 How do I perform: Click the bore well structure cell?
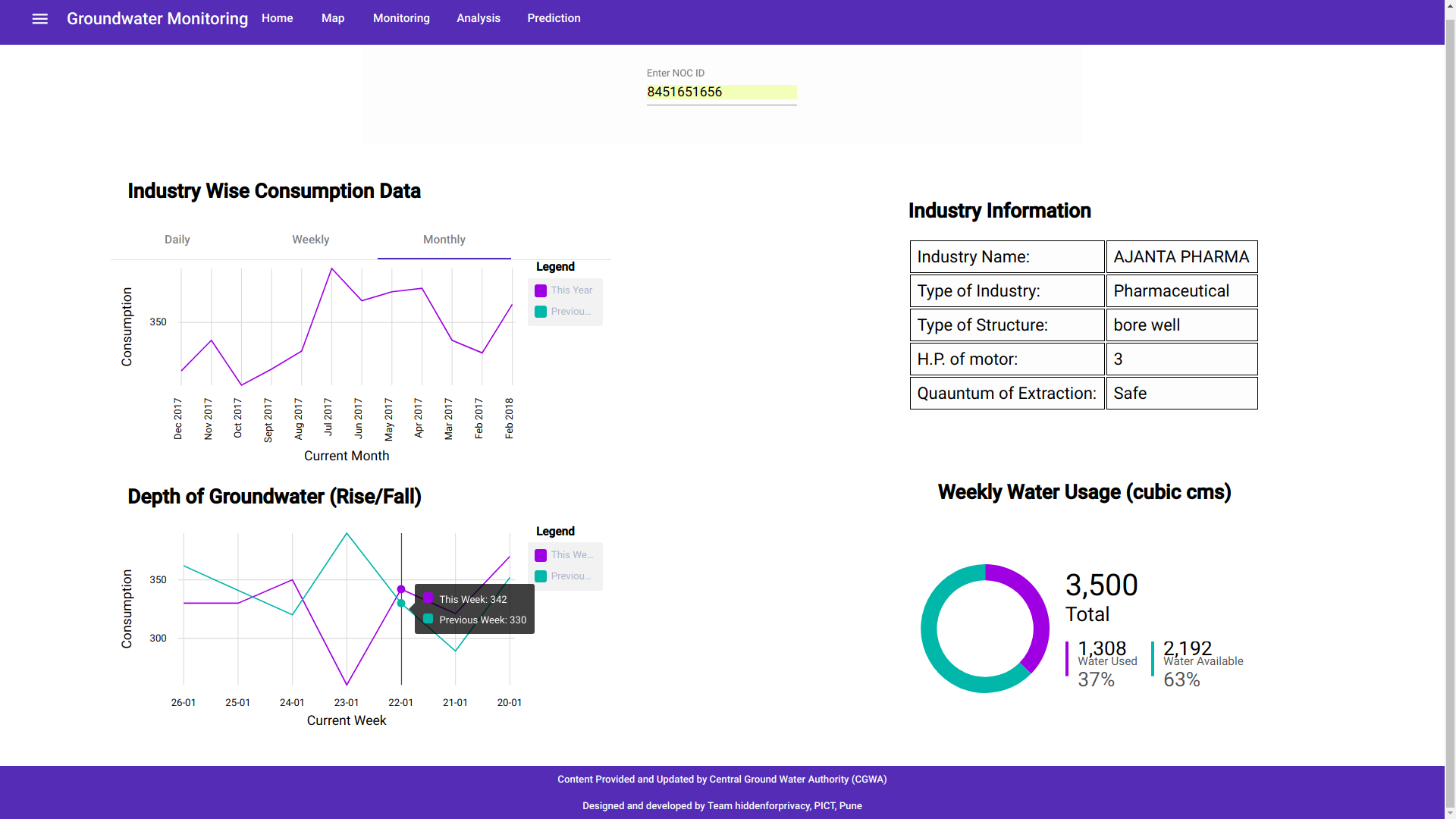click(x=1181, y=325)
